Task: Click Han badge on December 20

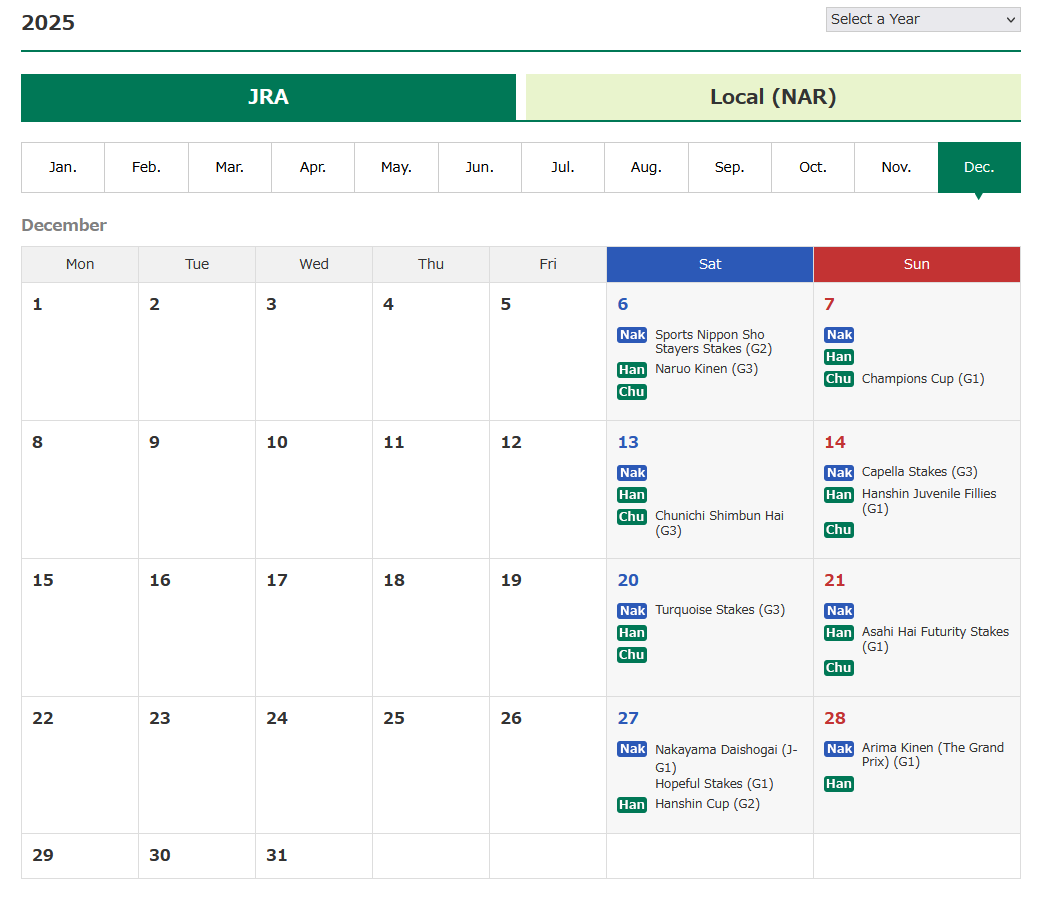Action: tap(632, 633)
